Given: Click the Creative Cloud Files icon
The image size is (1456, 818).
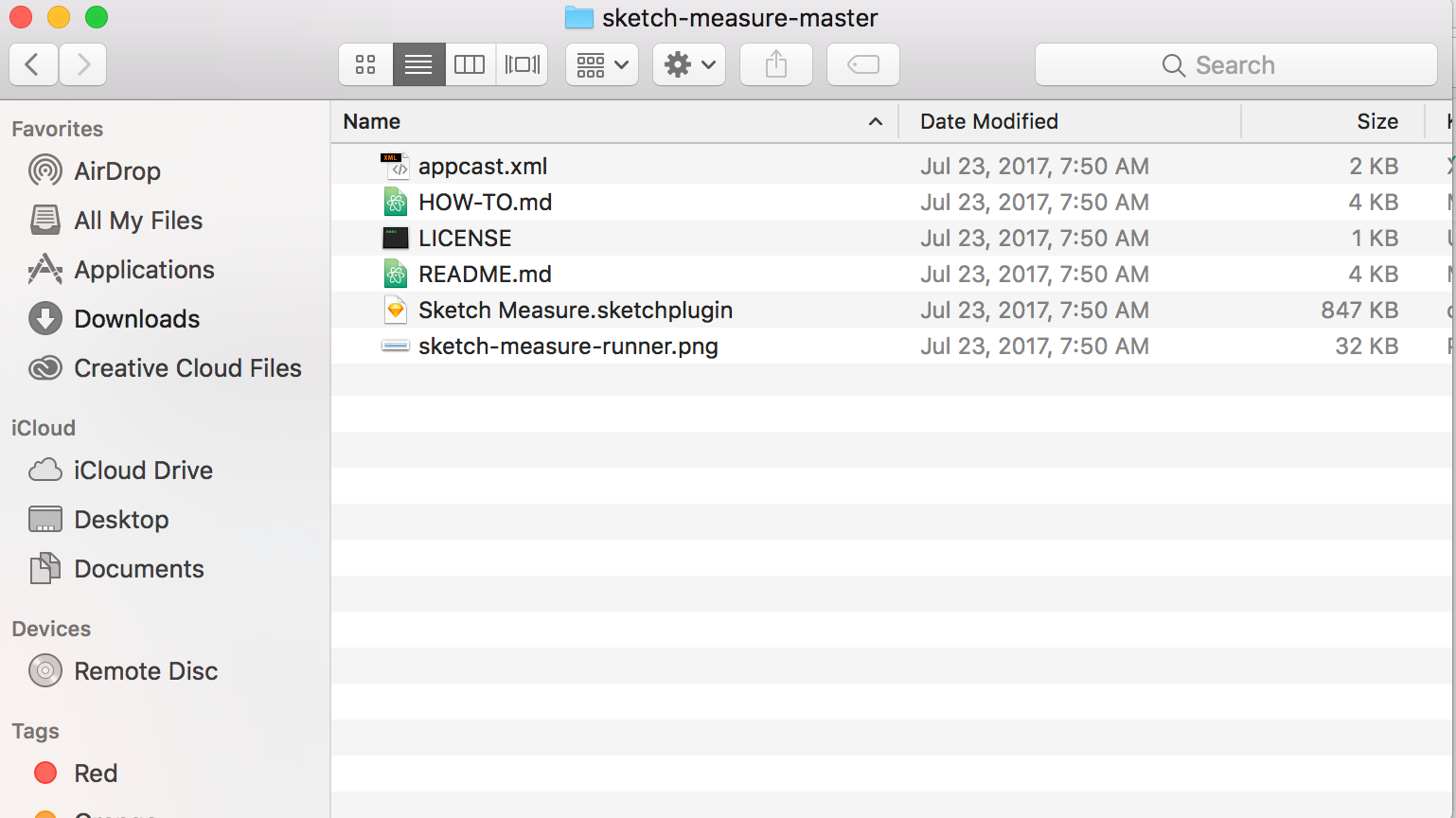Looking at the screenshot, I should tap(45, 367).
